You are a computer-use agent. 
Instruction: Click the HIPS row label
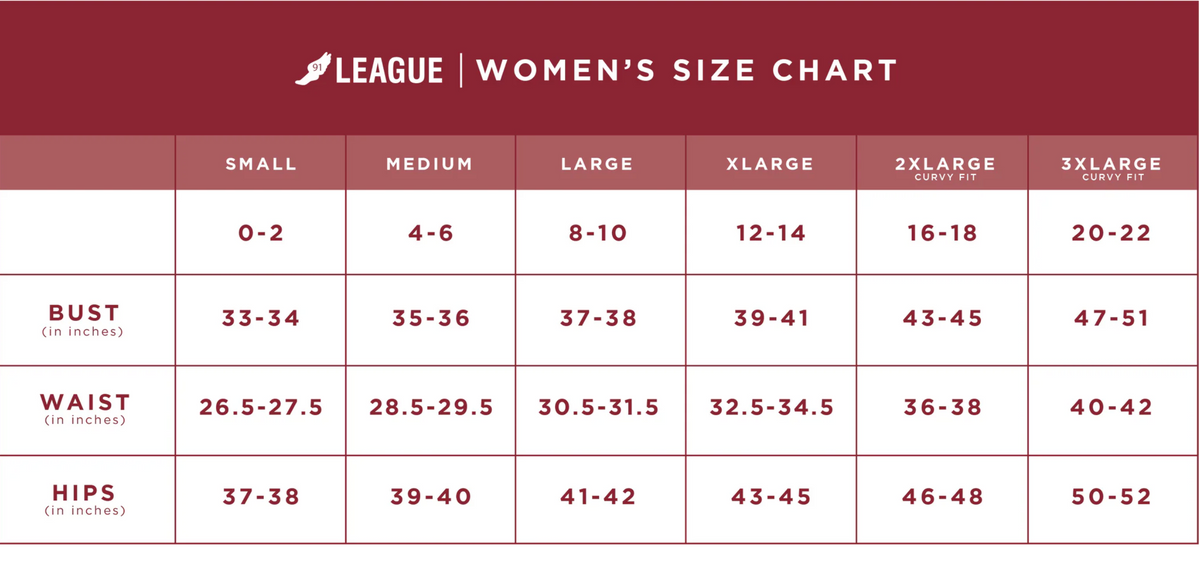pos(85,498)
